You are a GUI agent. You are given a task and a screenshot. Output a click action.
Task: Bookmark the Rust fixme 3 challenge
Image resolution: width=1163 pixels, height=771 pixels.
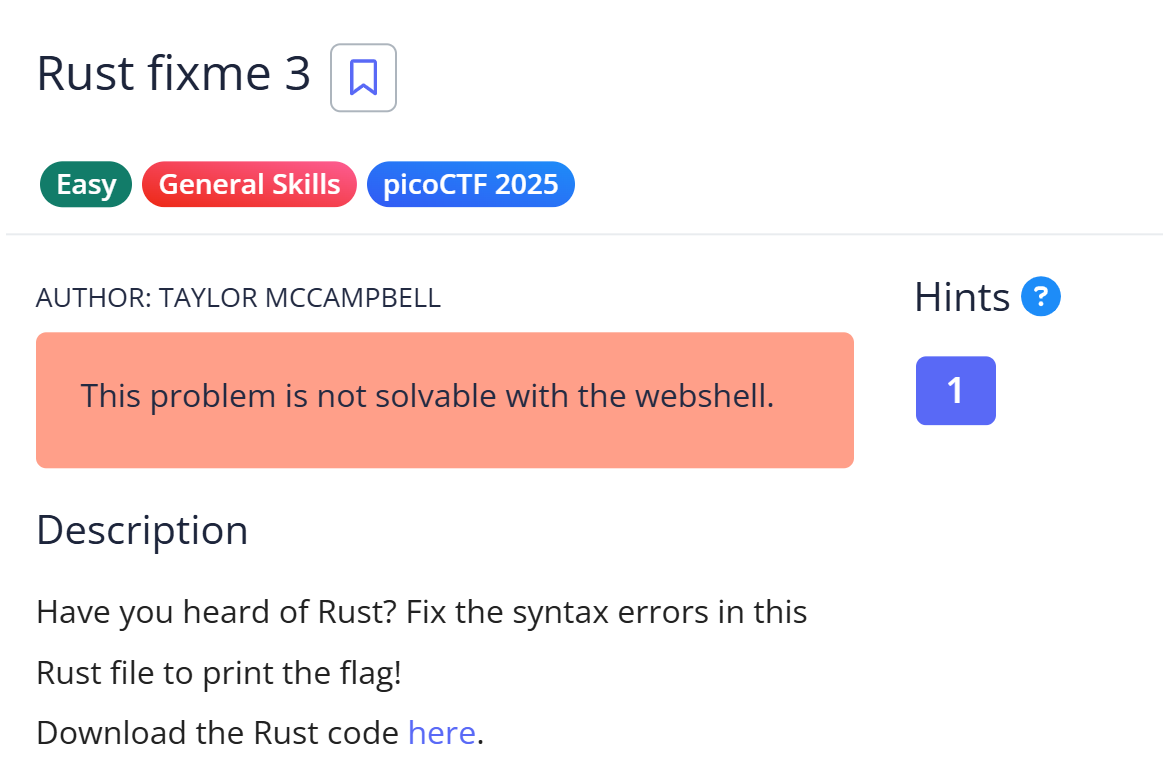click(x=363, y=77)
